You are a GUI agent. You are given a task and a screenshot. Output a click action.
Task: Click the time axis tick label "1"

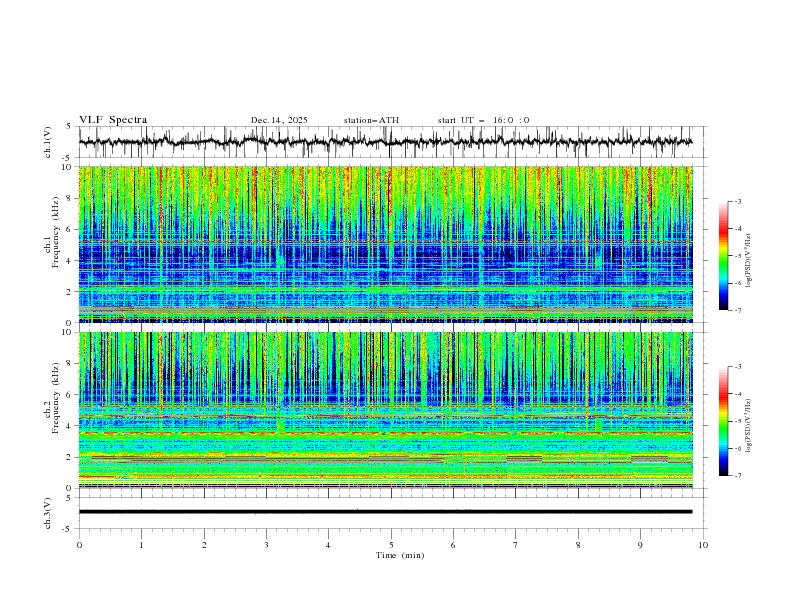point(142,545)
